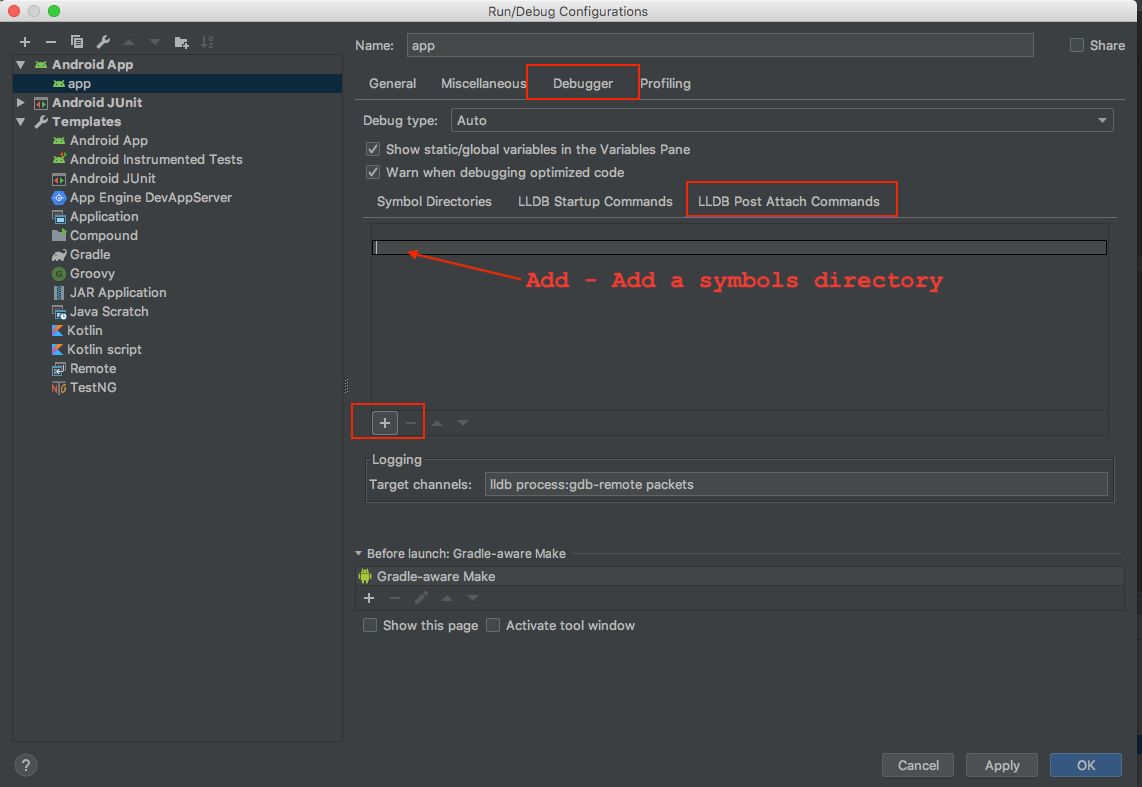Remove the selected configuration with minus icon
This screenshot has width=1142, height=787.
tap(50, 42)
